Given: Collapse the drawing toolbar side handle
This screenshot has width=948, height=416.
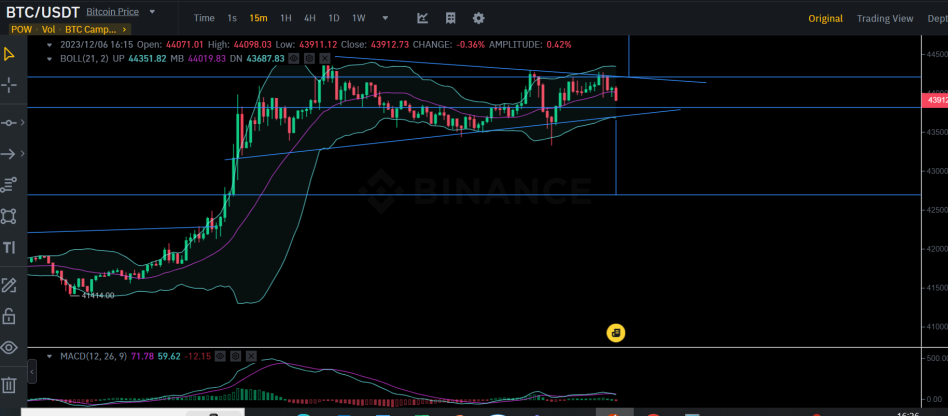Looking at the screenshot, I should point(32,371).
